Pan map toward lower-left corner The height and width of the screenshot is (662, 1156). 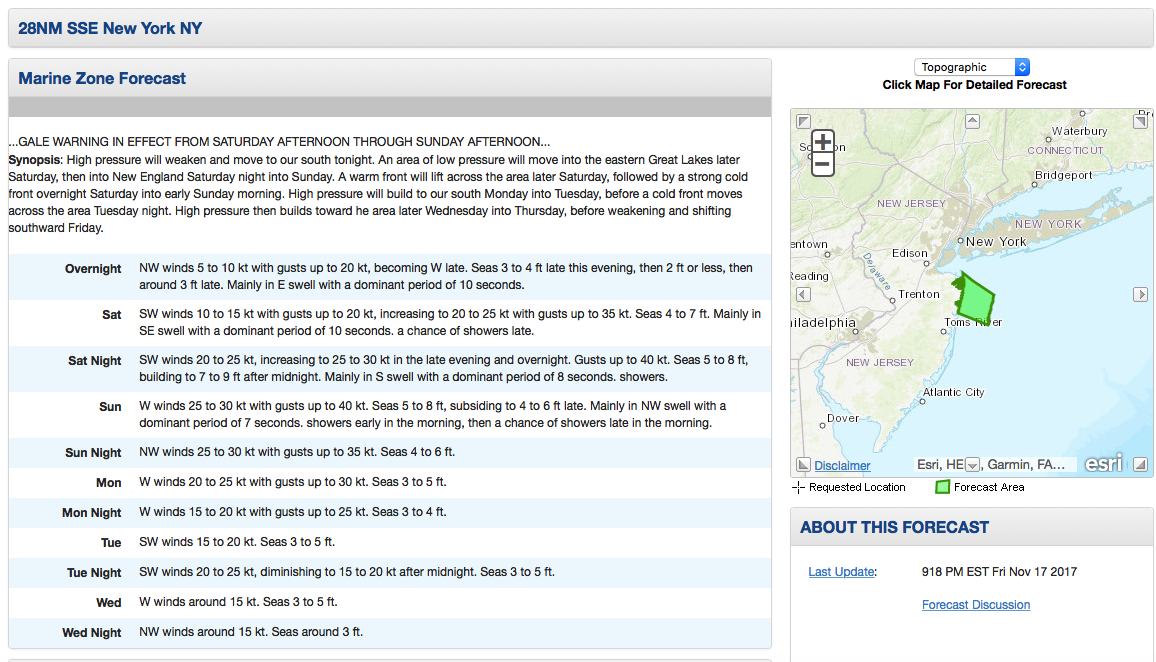tap(803, 465)
